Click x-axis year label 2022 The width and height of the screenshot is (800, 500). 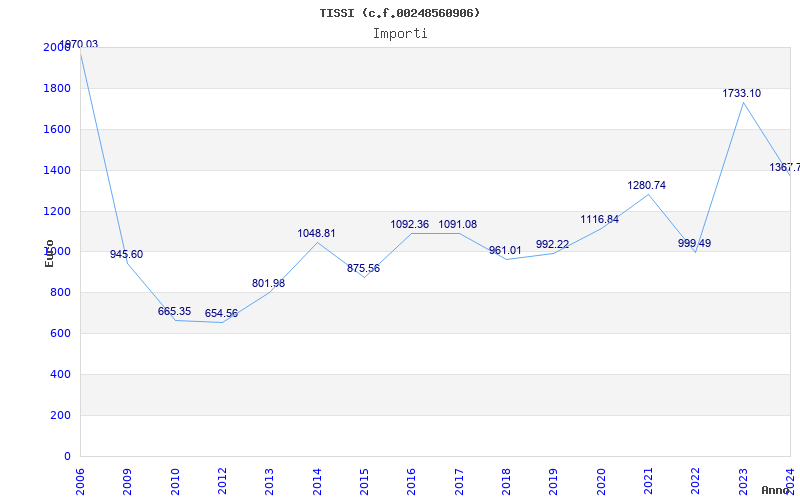(x=695, y=482)
